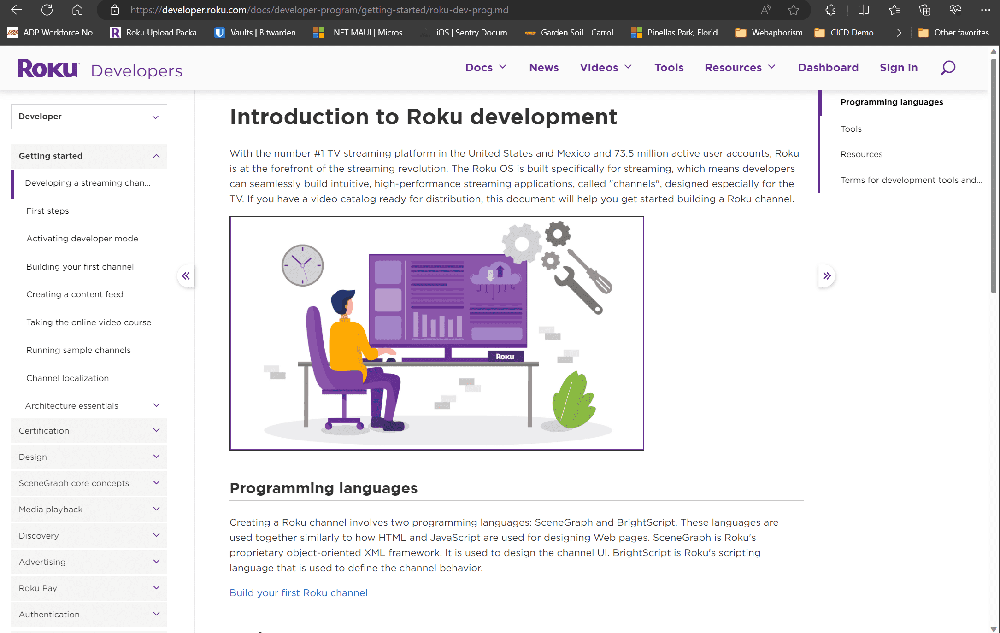Open Collections in the browser toolbar
Viewport: 1000px width, 633px height.
pyautogui.click(x=925, y=11)
